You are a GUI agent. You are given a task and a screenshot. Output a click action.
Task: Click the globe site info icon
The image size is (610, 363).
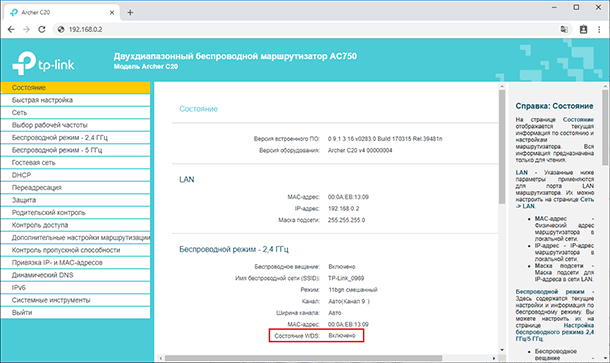pos(61,29)
